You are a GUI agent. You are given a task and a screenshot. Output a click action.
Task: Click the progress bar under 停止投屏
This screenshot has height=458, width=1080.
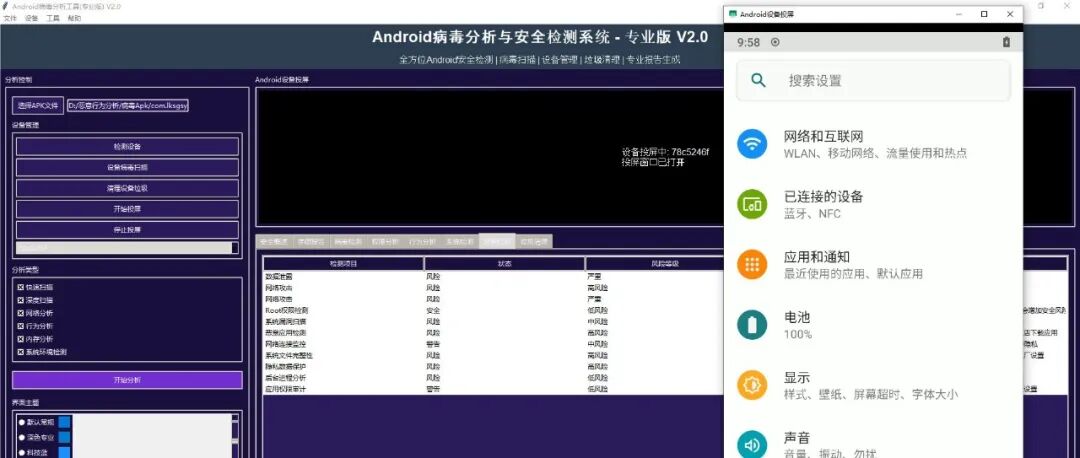(127, 248)
